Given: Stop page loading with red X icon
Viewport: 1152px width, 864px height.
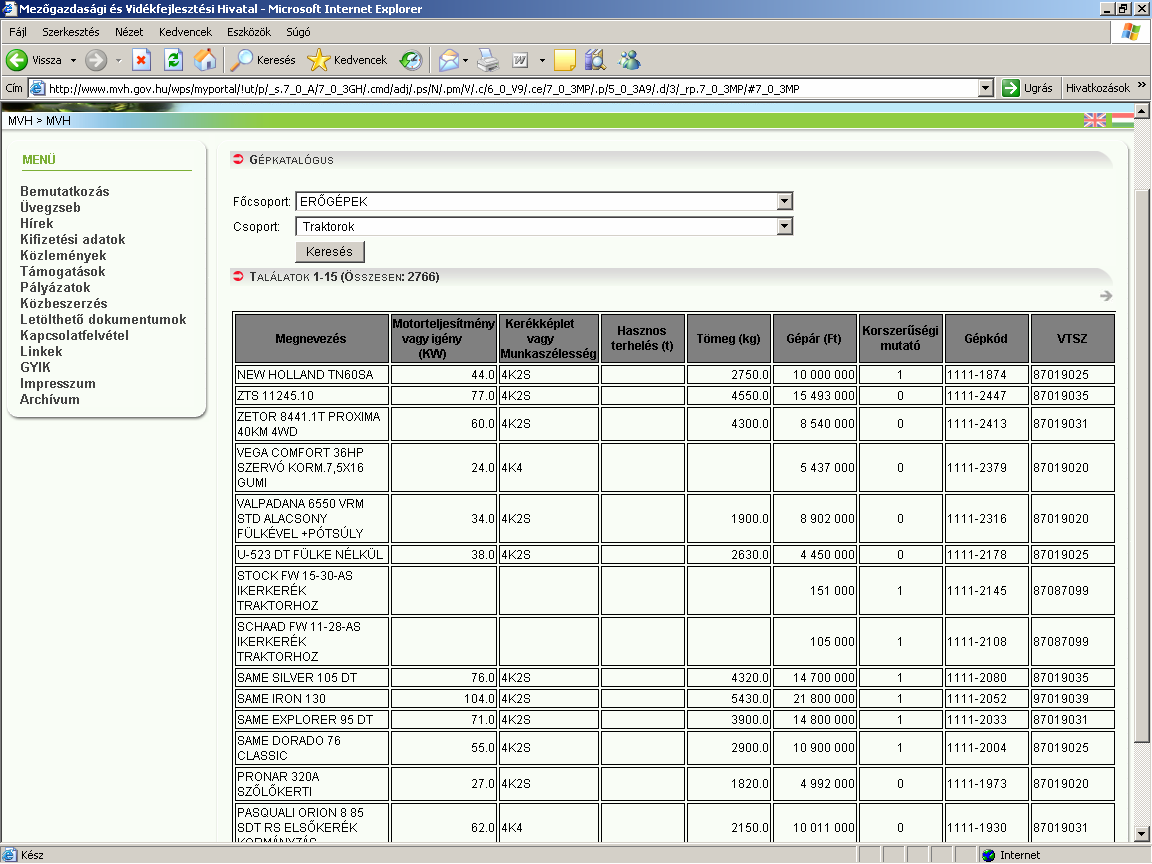Looking at the screenshot, I should coord(142,60).
